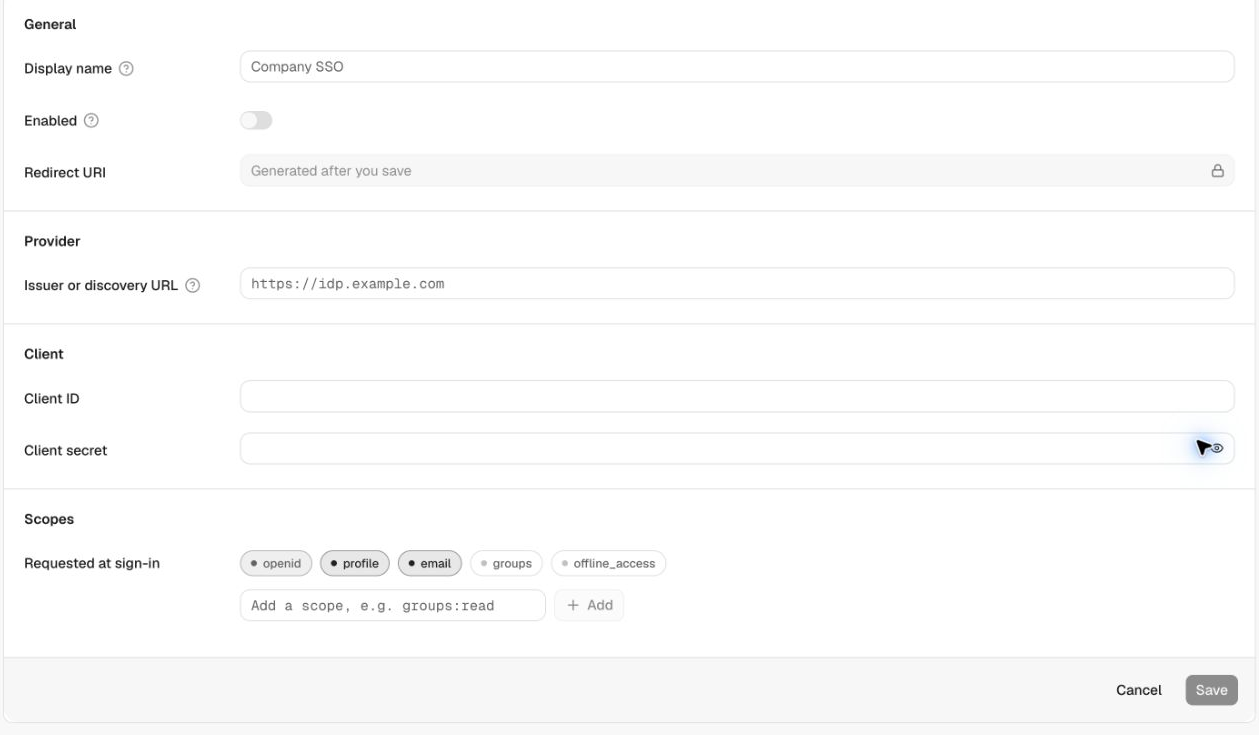The image size is (1259, 735).
Task: Click the Enabled help icon
Action: [91, 120]
